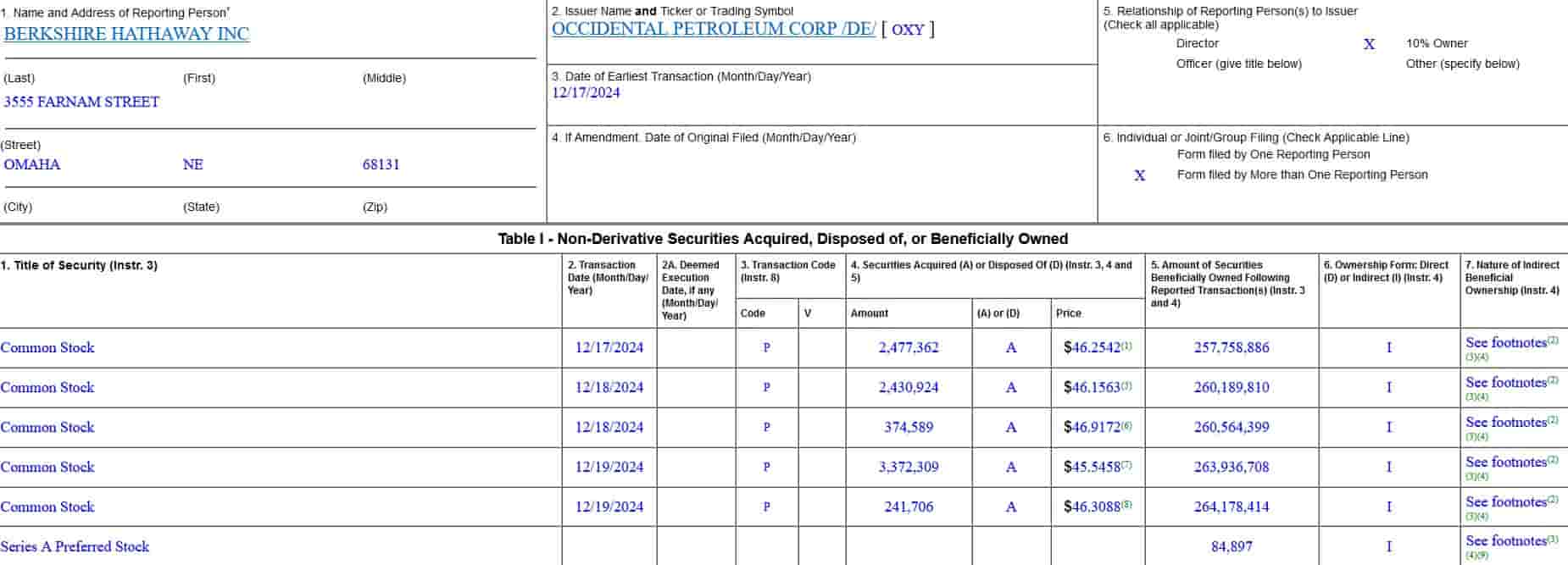Click the 10% Owner checked box
Image resolution: width=1568 pixels, height=565 pixels.
[x=1369, y=44]
